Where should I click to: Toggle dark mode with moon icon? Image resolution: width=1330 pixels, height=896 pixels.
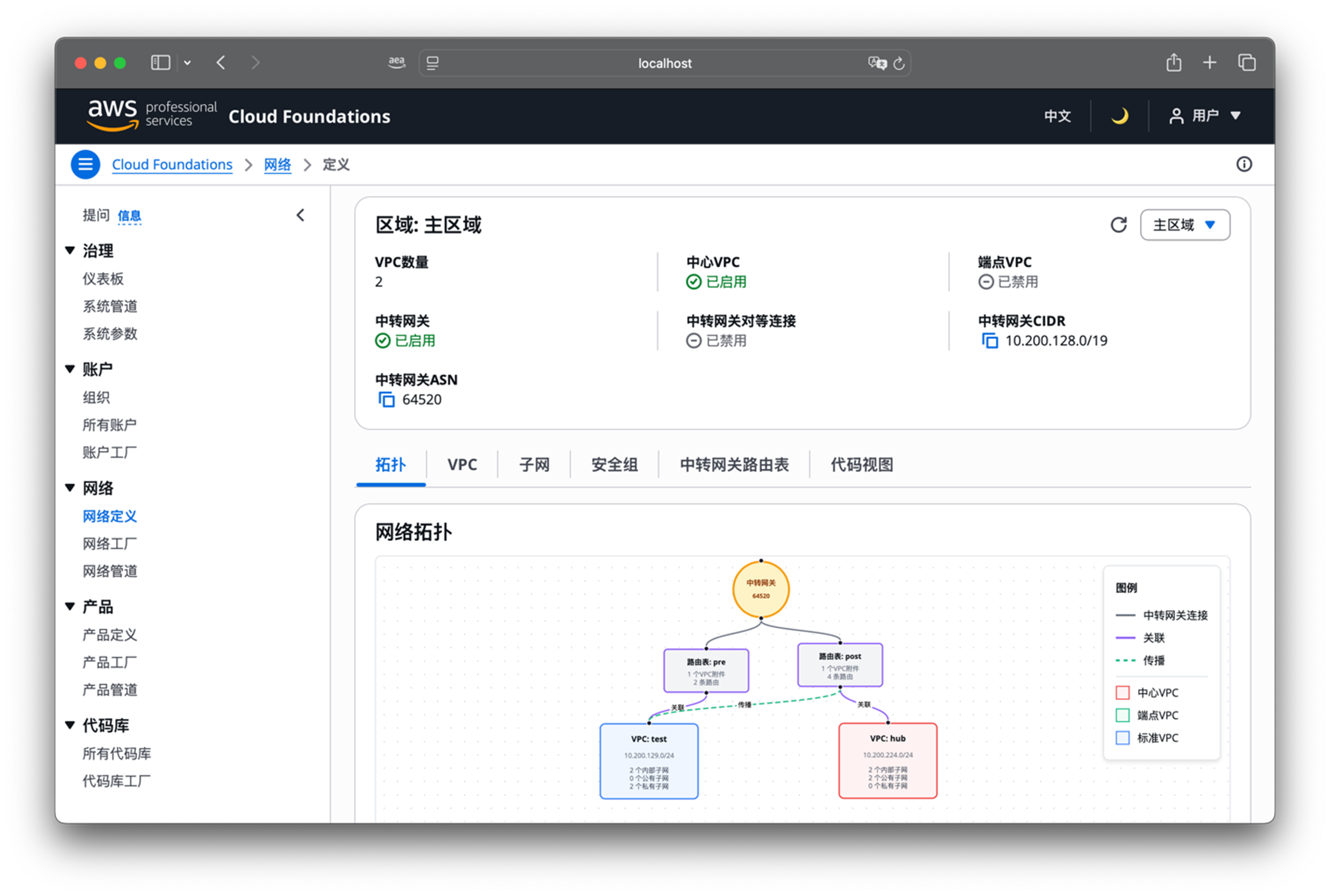tap(1119, 116)
